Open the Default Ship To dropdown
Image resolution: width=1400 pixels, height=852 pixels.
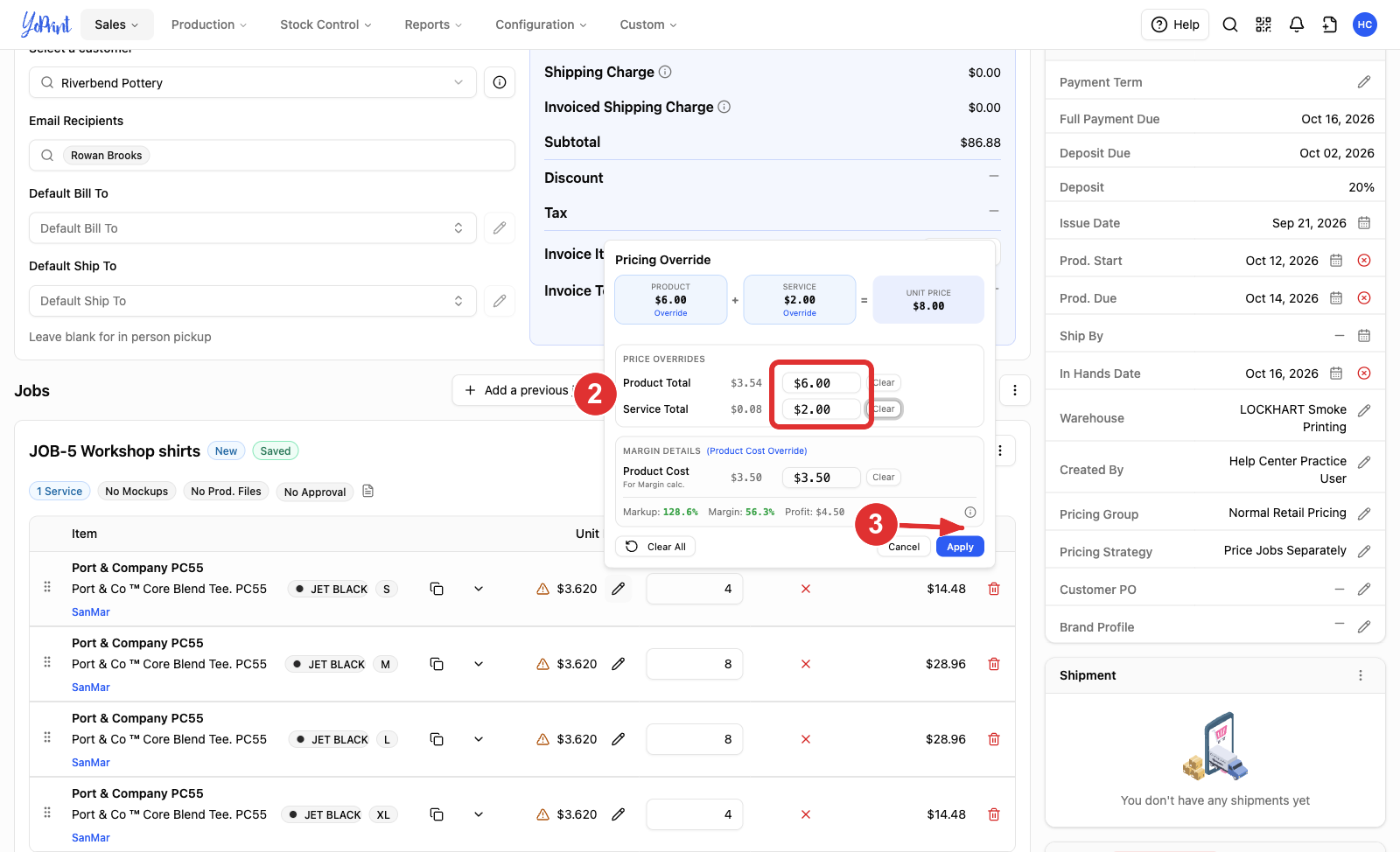click(253, 301)
